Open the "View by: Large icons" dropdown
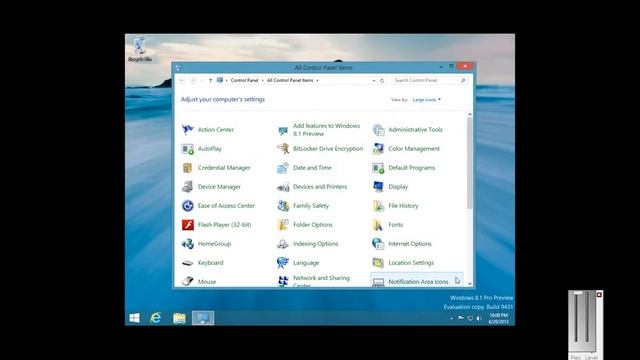640x360 pixels. click(x=427, y=100)
